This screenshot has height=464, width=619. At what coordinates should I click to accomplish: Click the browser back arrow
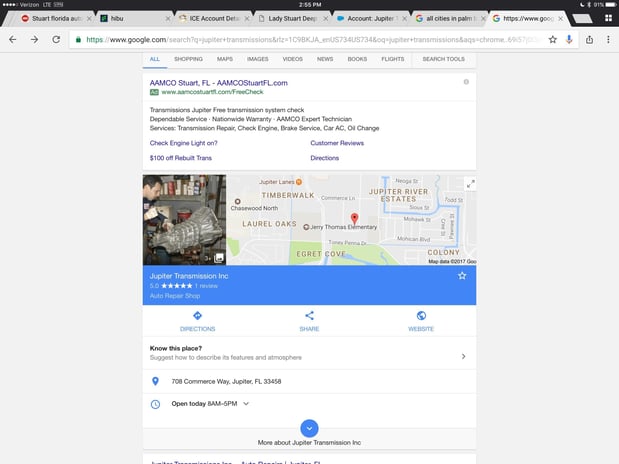click(12, 39)
